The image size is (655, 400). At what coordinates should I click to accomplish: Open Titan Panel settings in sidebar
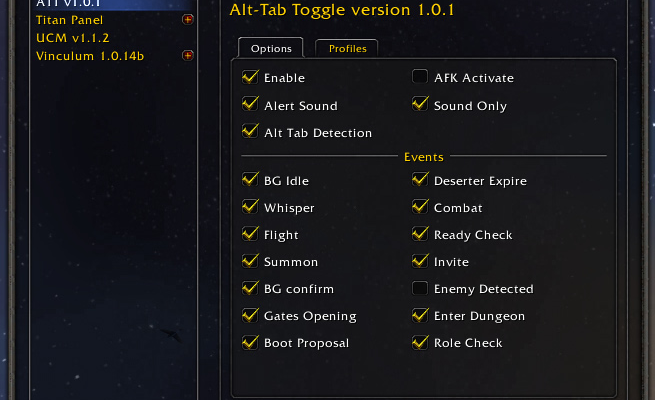pos(69,20)
